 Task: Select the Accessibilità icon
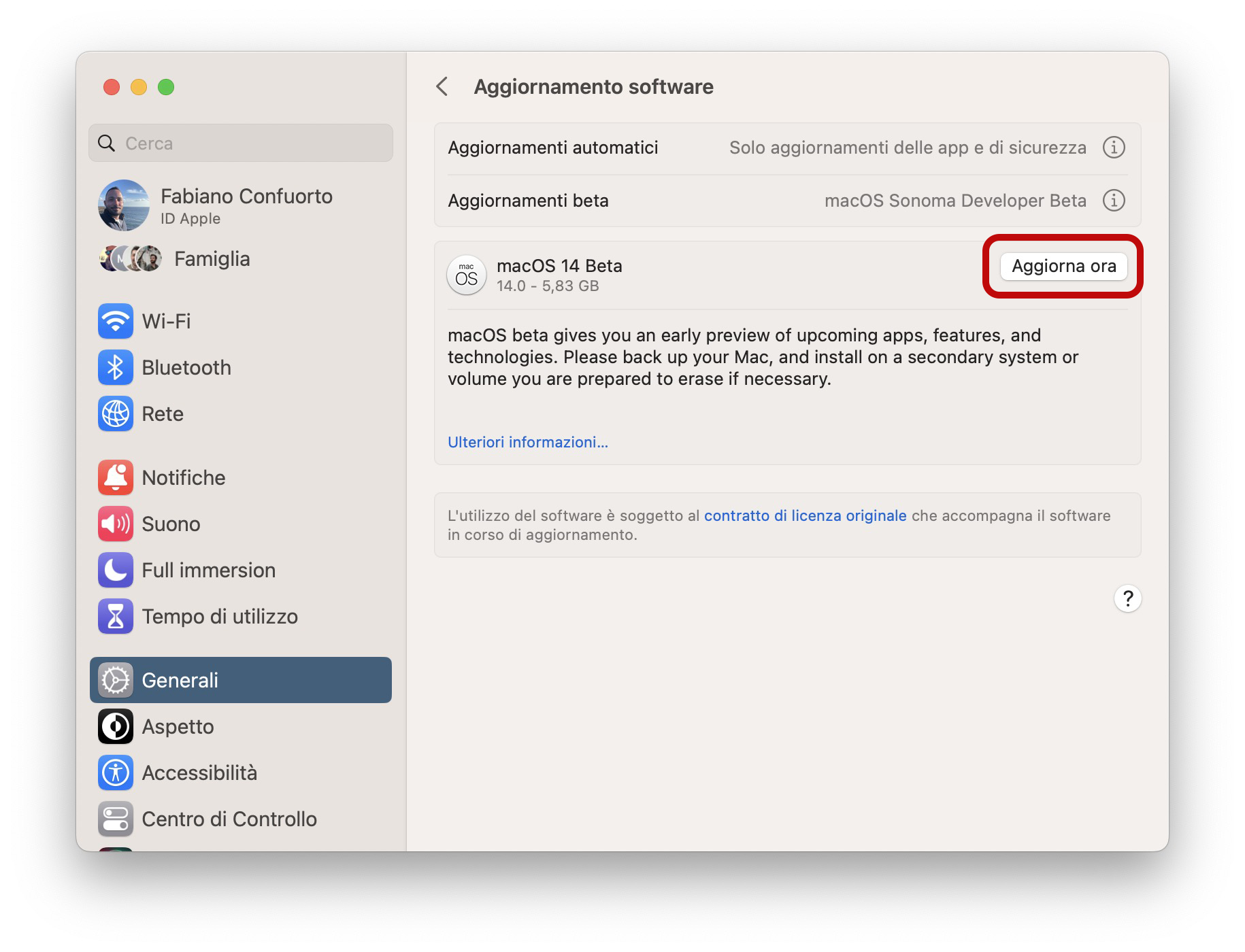pyautogui.click(x=116, y=772)
